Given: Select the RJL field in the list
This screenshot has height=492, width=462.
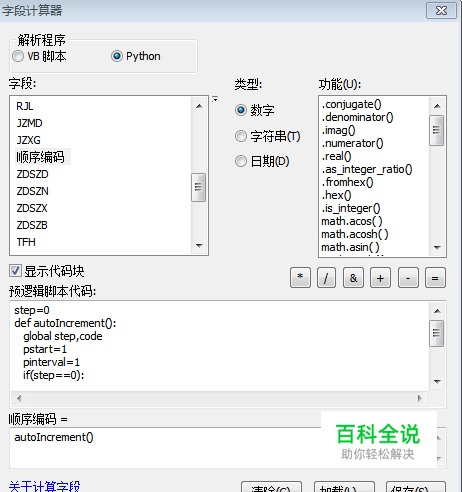Looking at the screenshot, I should click(x=25, y=106).
